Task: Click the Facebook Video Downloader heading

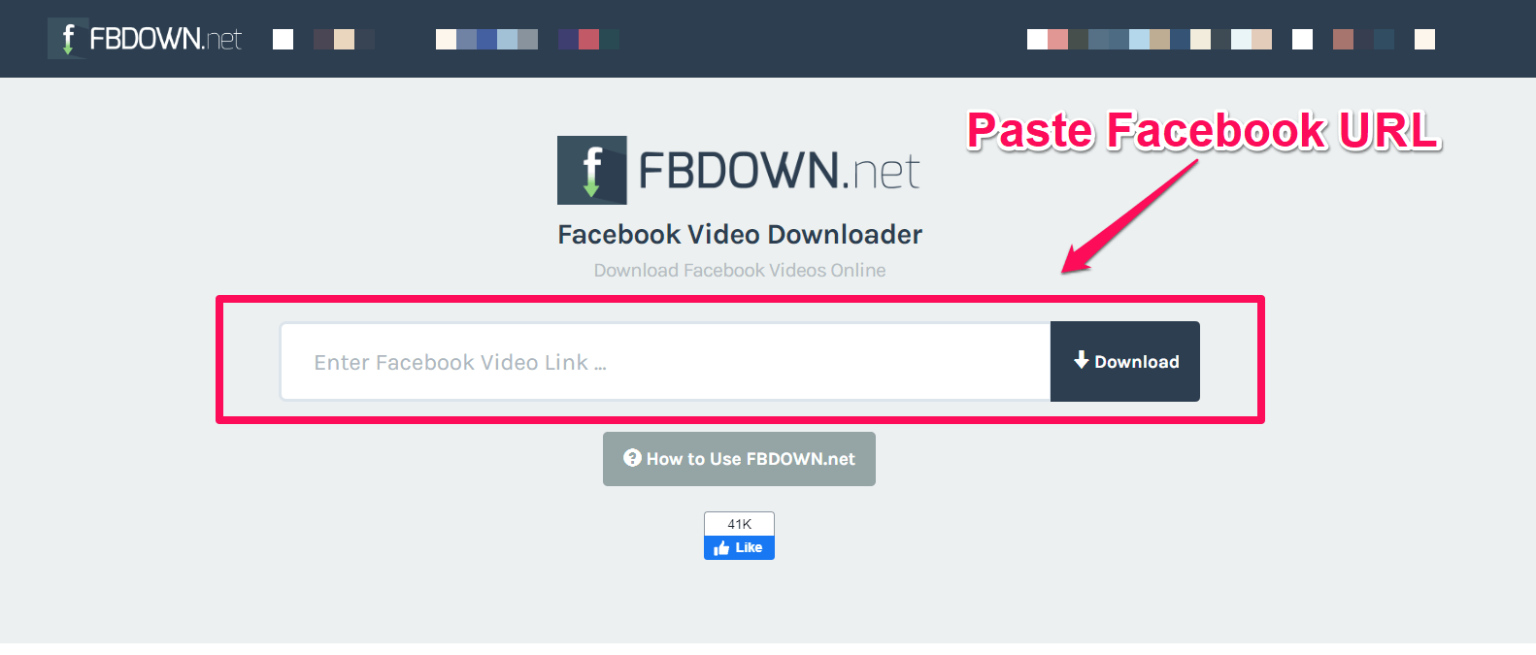Action: (740, 235)
